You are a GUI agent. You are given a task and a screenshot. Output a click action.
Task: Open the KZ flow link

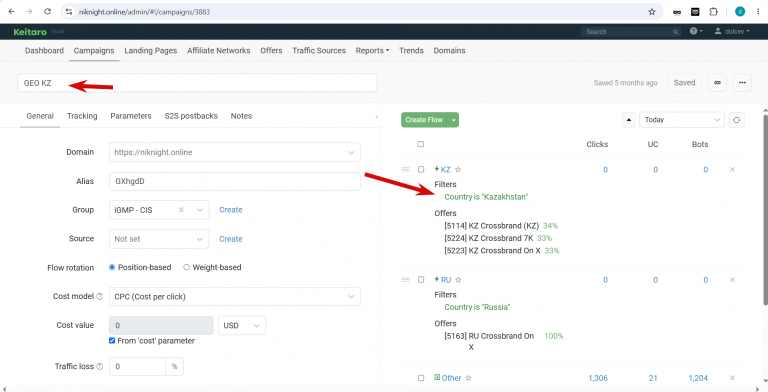[445, 170]
